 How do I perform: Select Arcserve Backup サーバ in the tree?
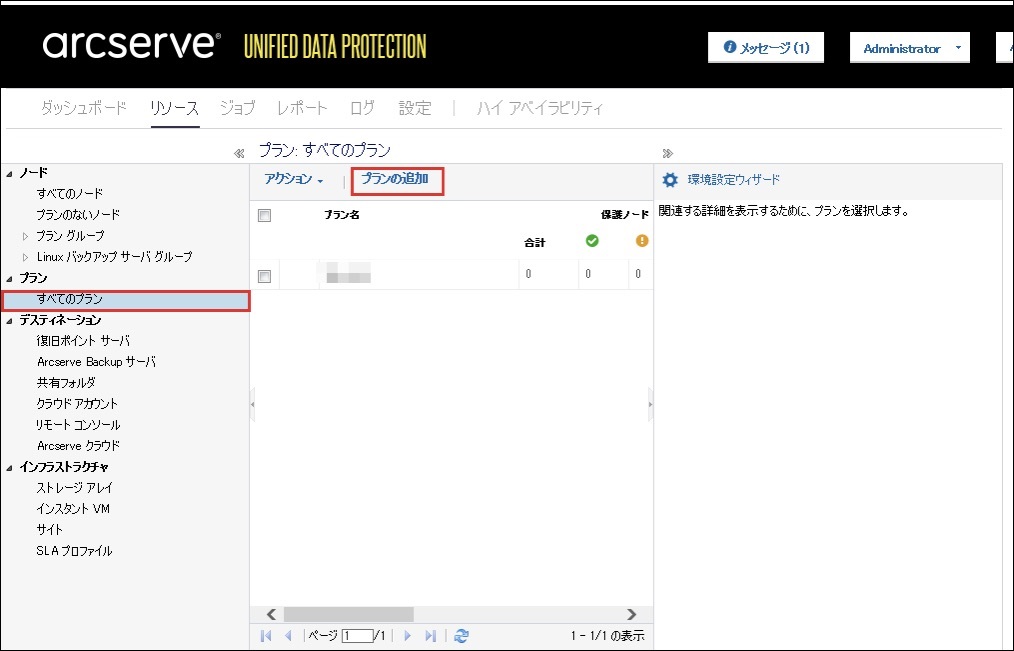(96, 362)
